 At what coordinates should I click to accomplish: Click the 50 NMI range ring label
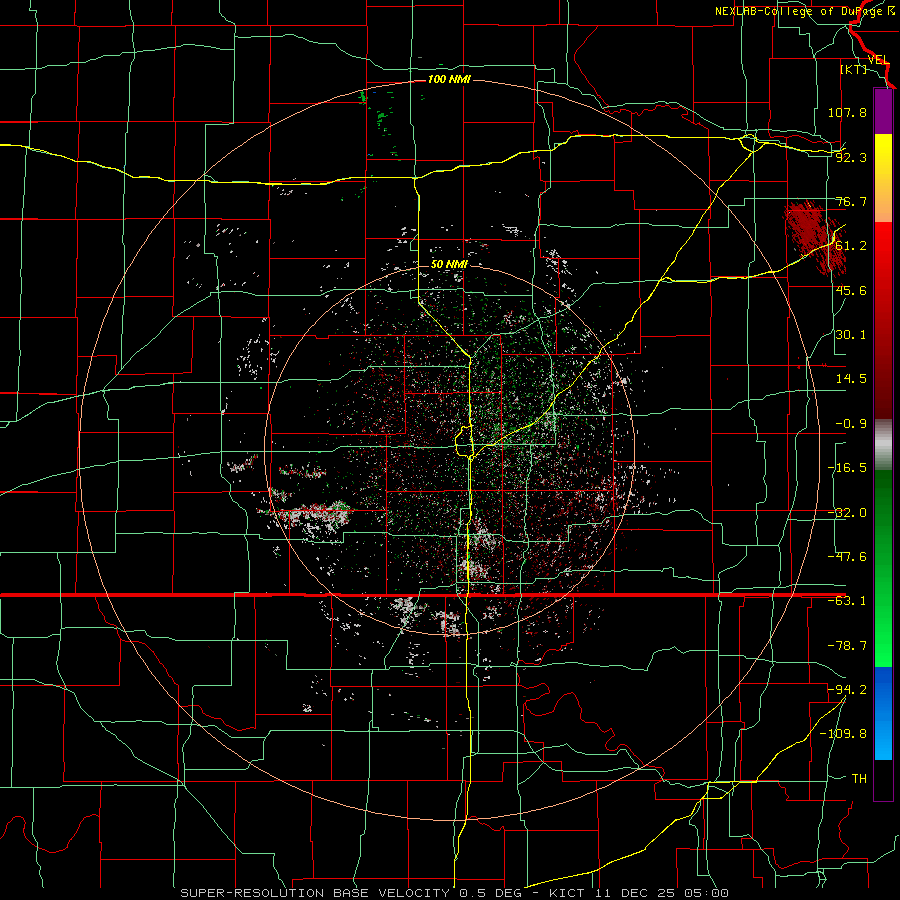pos(449,265)
